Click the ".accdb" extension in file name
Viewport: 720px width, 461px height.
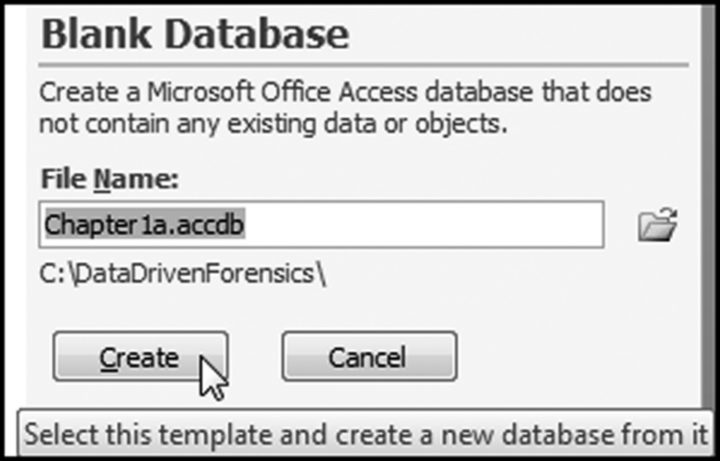[212, 225]
